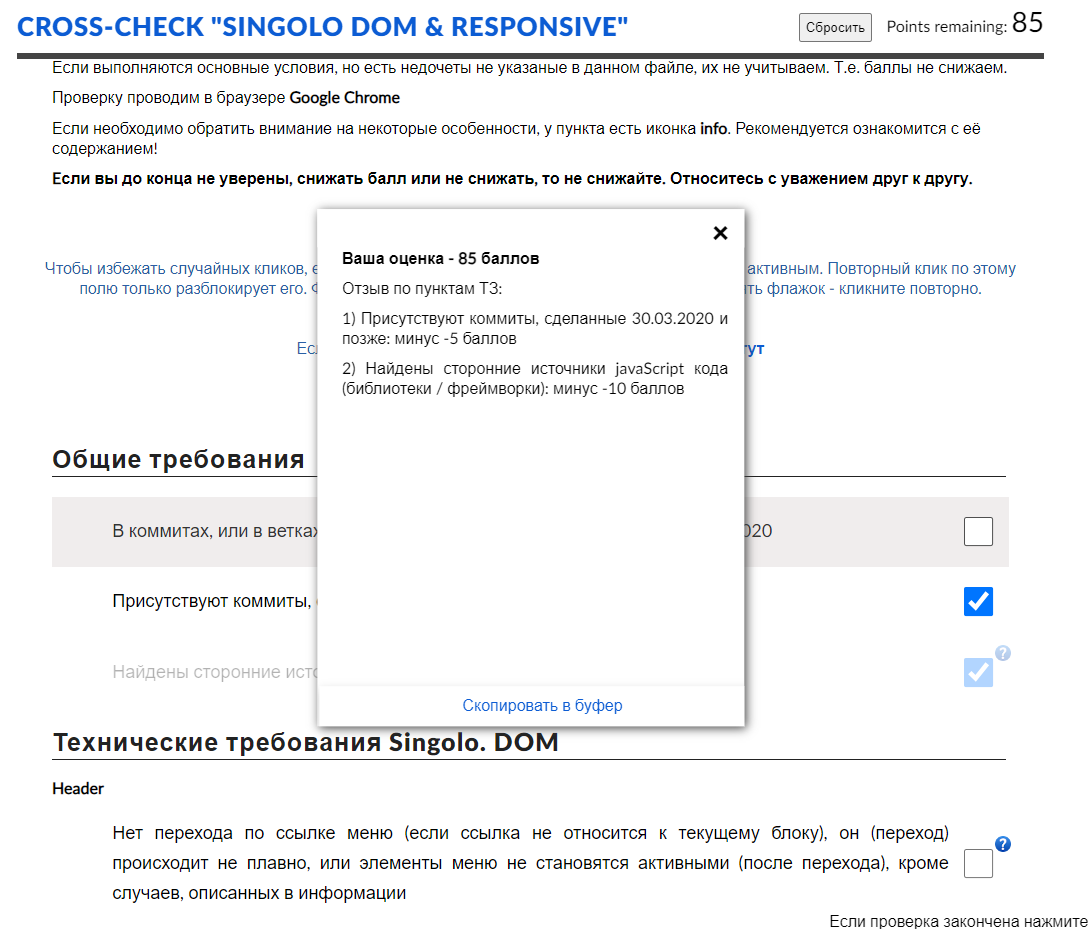
Task: Check the Header menu link transition checkbox
Action: pyautogui.click(x=978, y=863)
